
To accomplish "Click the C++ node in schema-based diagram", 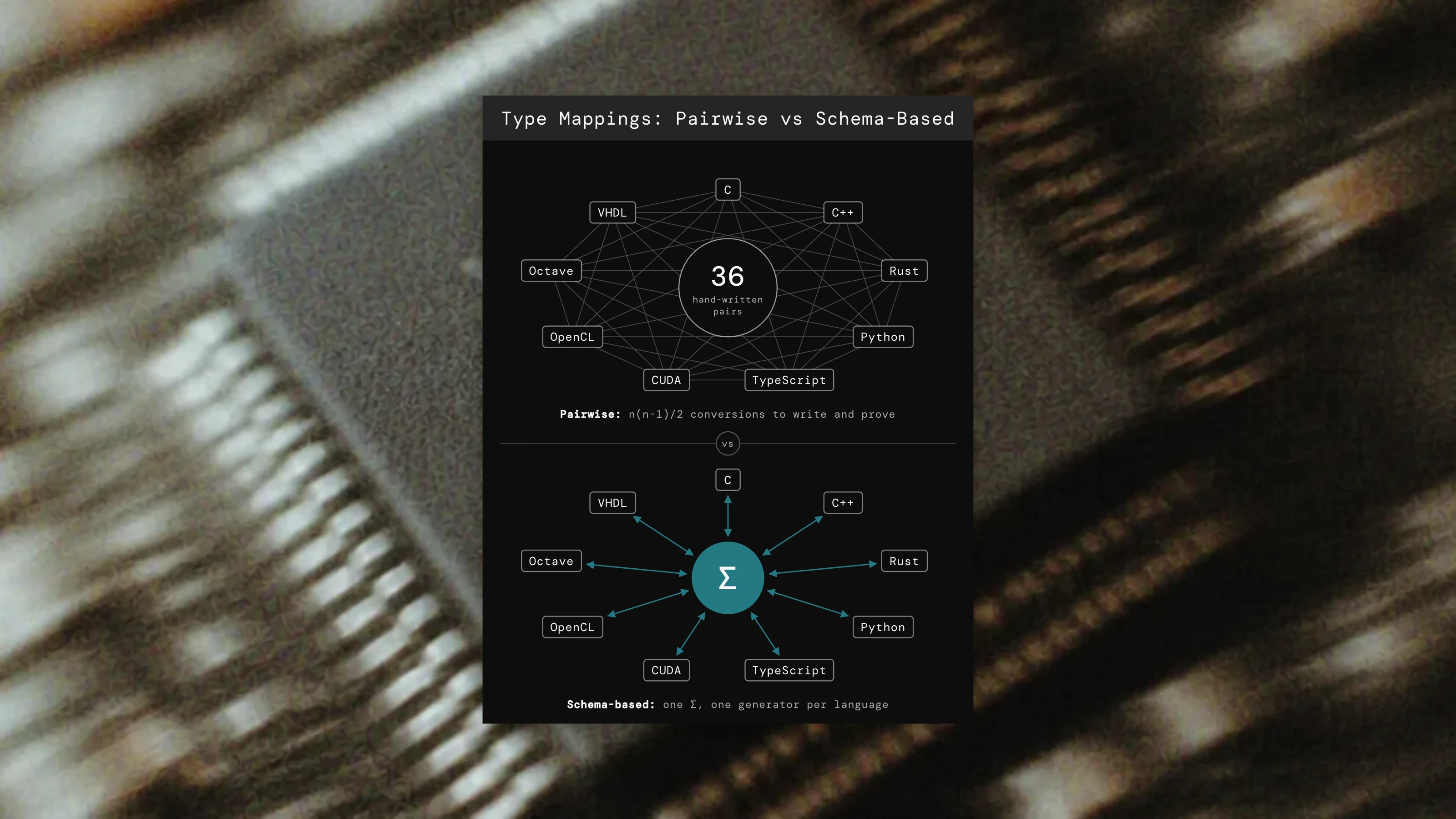I will click(x=843, y=502).
